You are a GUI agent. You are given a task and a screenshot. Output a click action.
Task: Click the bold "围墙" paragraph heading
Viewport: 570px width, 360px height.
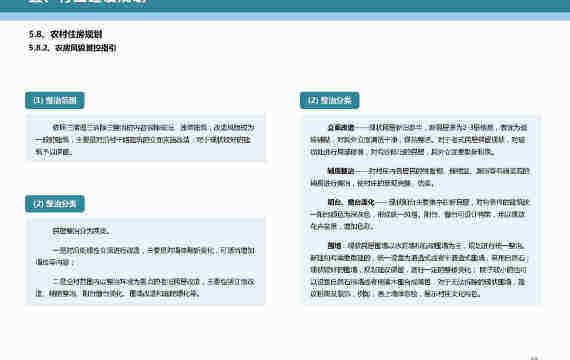click(334, 245)
